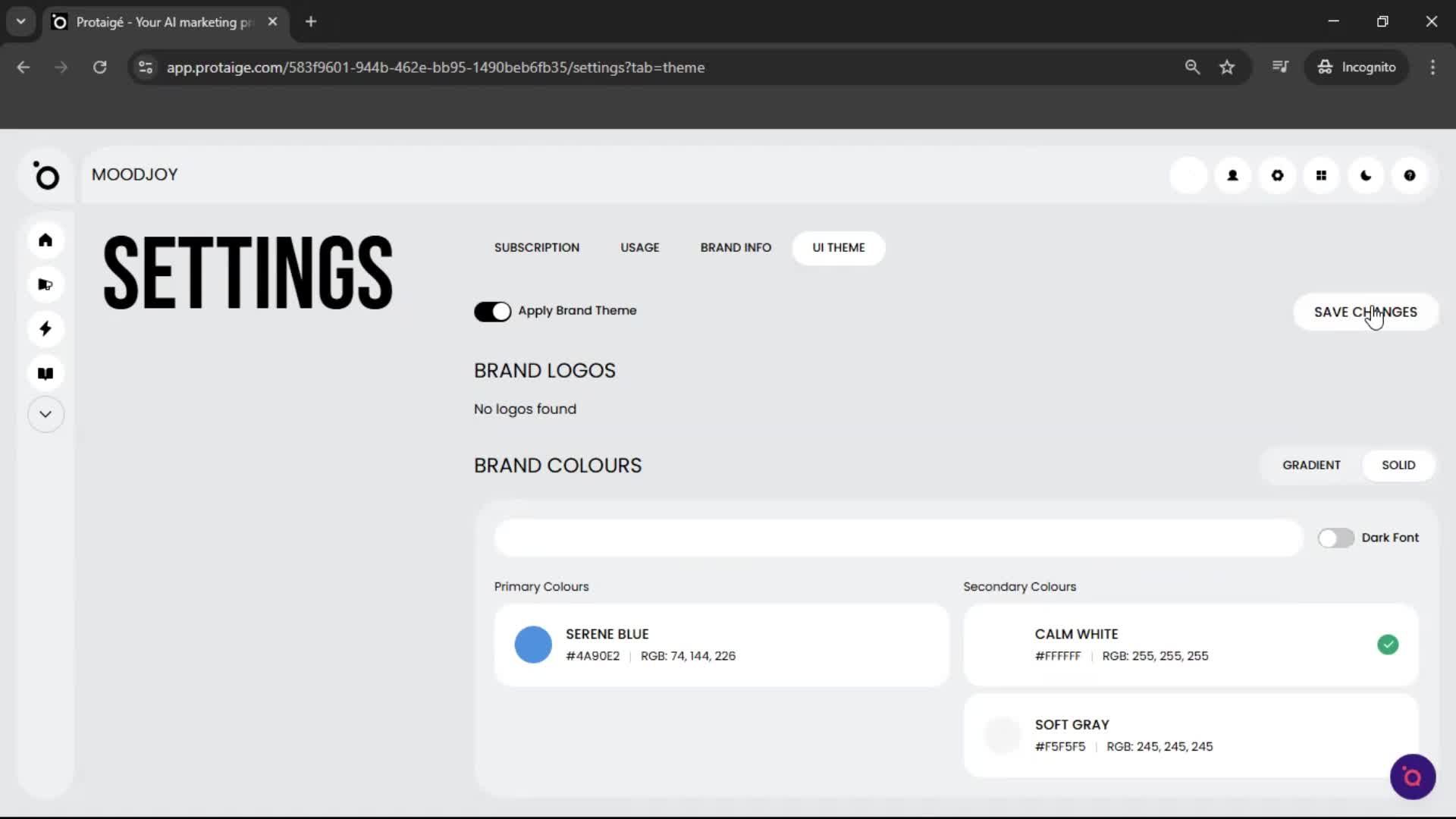Viewport: 1456px width, 819px height.
Task: Open the Subscription tab
Action: click(536, 247)
